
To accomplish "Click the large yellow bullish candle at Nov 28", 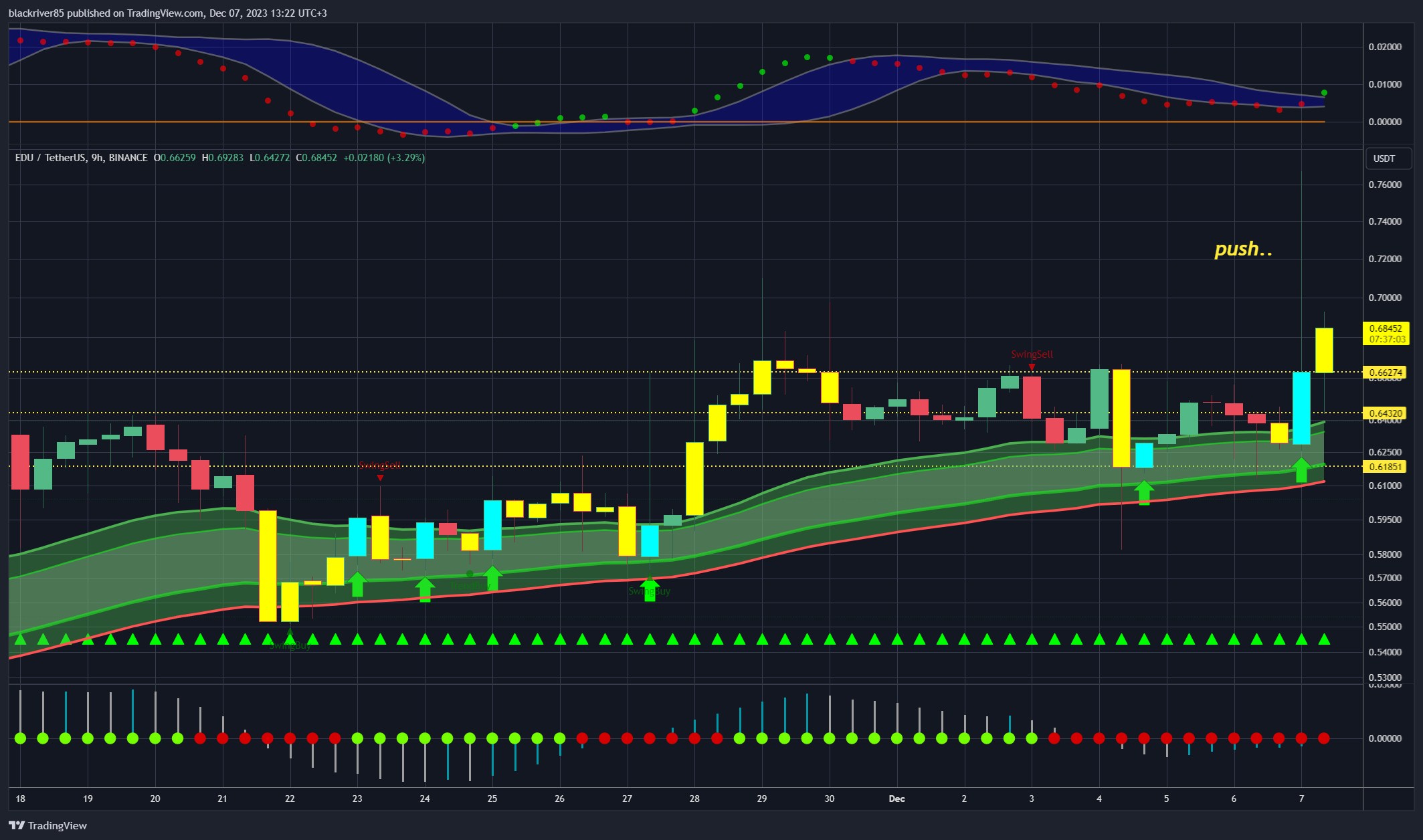I will point(694,478).
